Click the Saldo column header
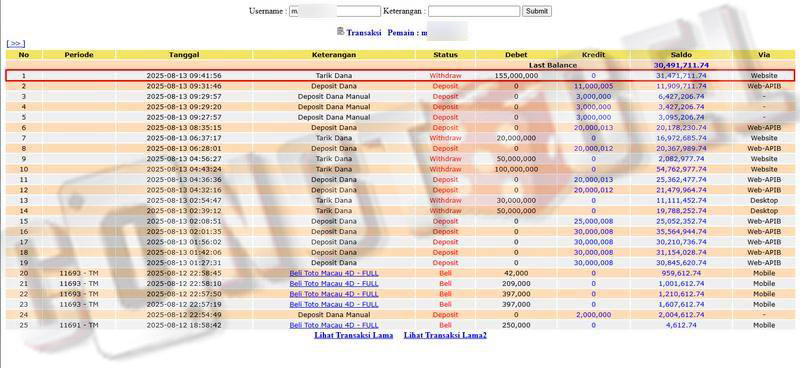The image size is (800, 368). tap(682, 55)
